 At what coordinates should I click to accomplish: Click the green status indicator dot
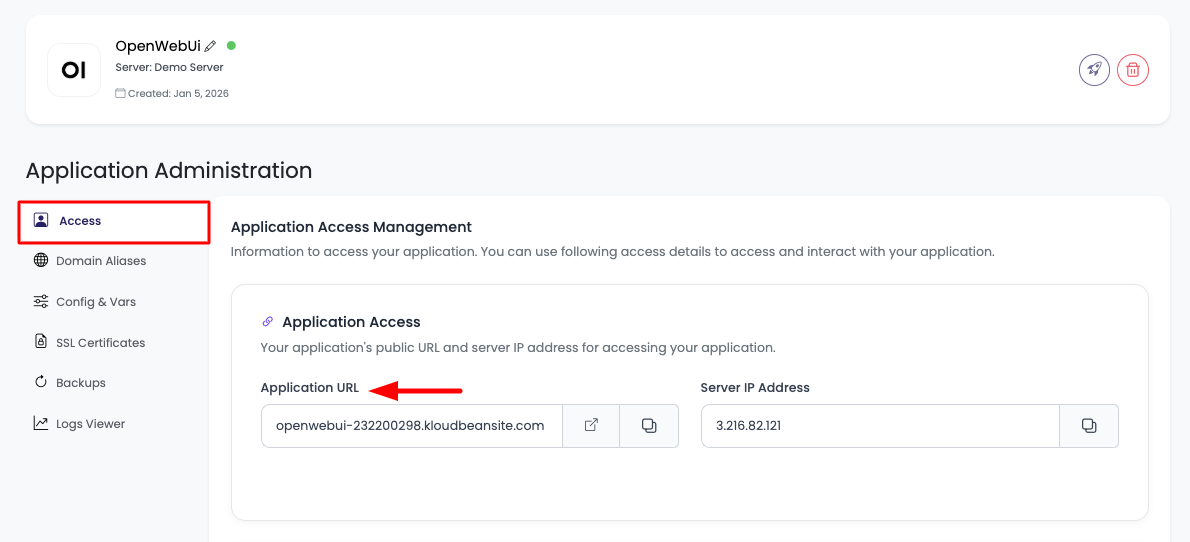231,46
